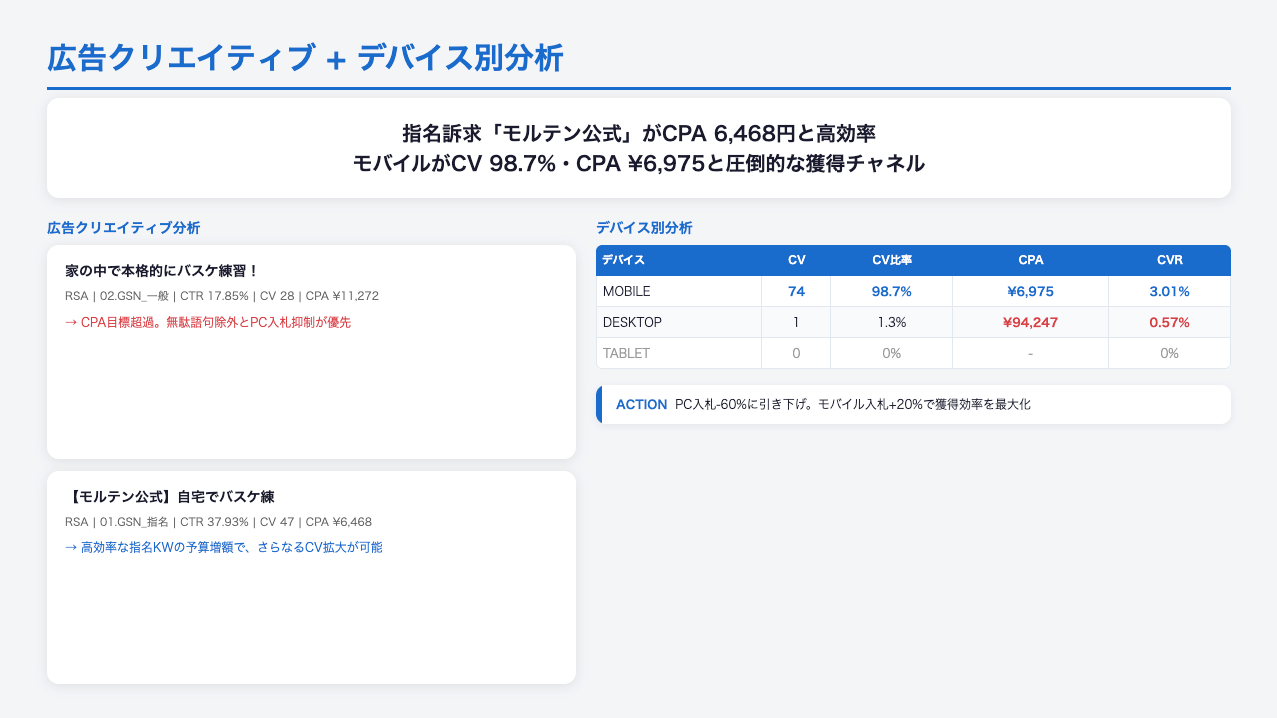Click the CV比率 column header

(891, 260)
